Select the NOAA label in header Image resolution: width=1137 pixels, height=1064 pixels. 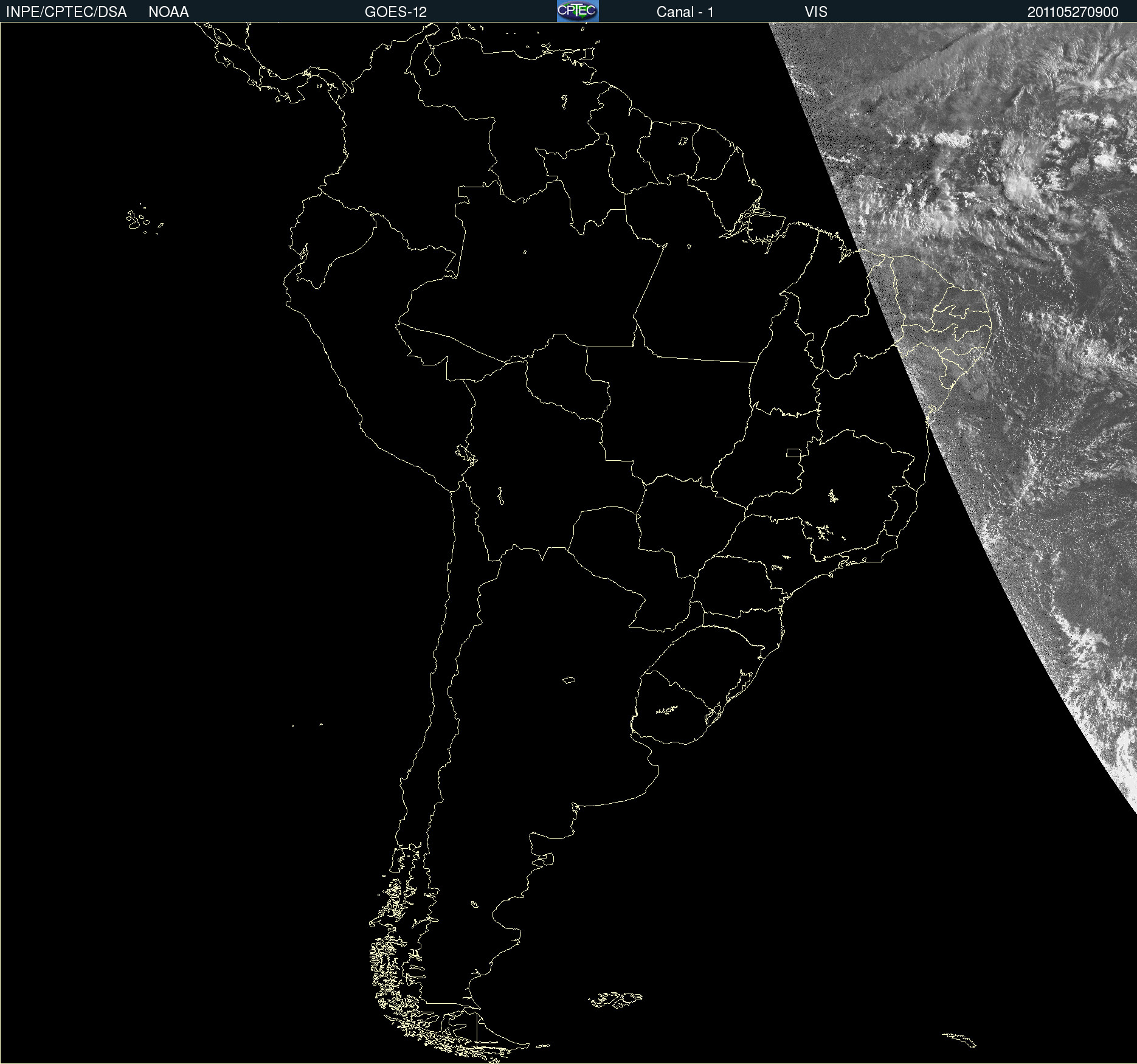[168, 12]
